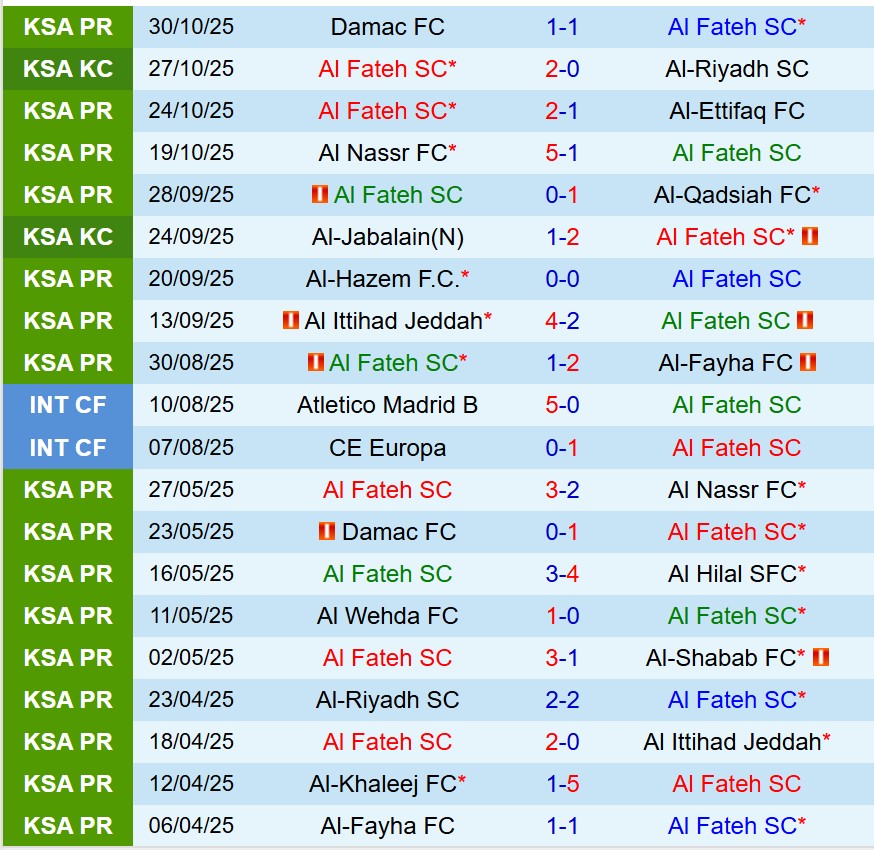This screenshot has height=850, width=874.
Task: Open the CE Europa team link
Action: click(387, 448)
